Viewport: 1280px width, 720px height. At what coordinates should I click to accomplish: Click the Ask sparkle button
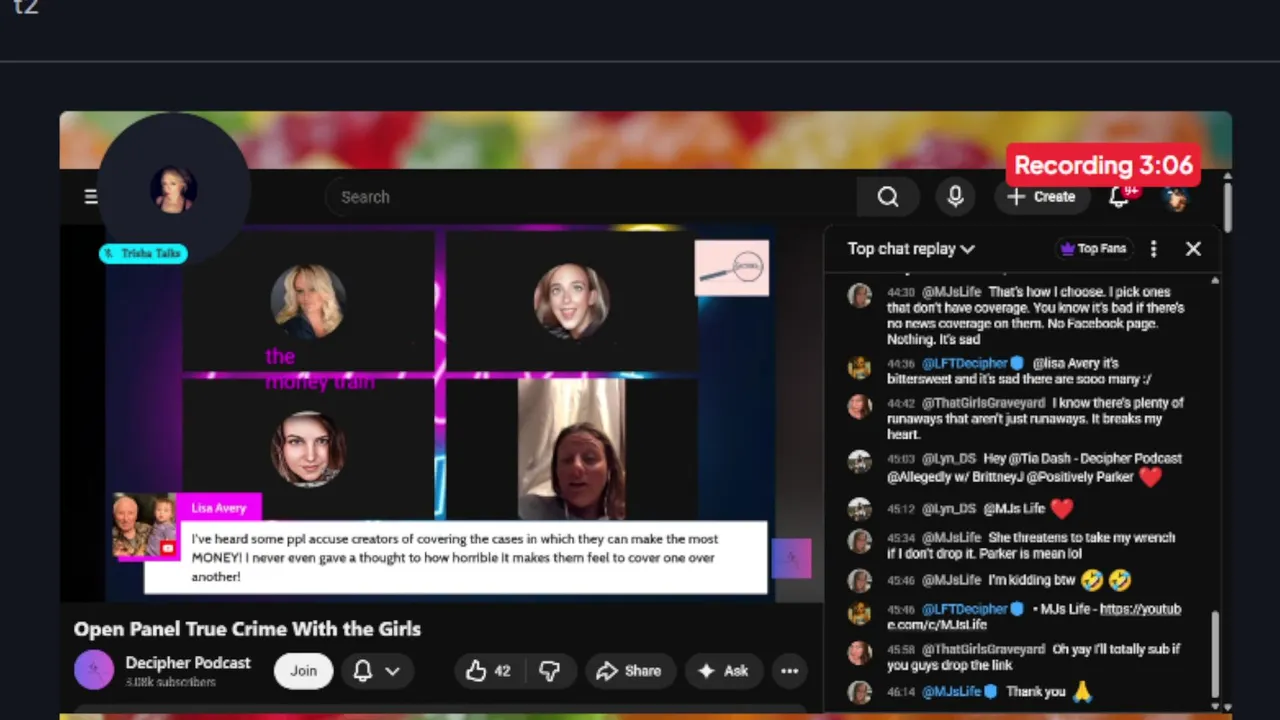pos(724,671)
